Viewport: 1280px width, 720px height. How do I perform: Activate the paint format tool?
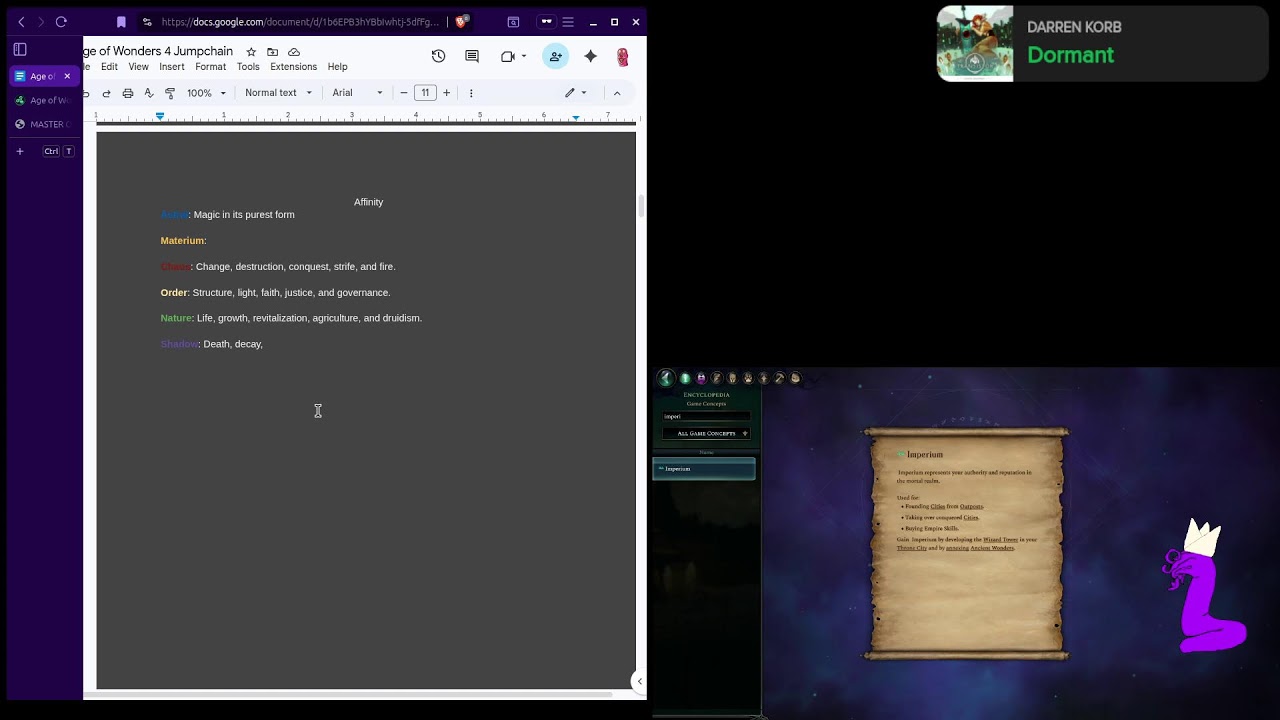click(x=170, y=93)
